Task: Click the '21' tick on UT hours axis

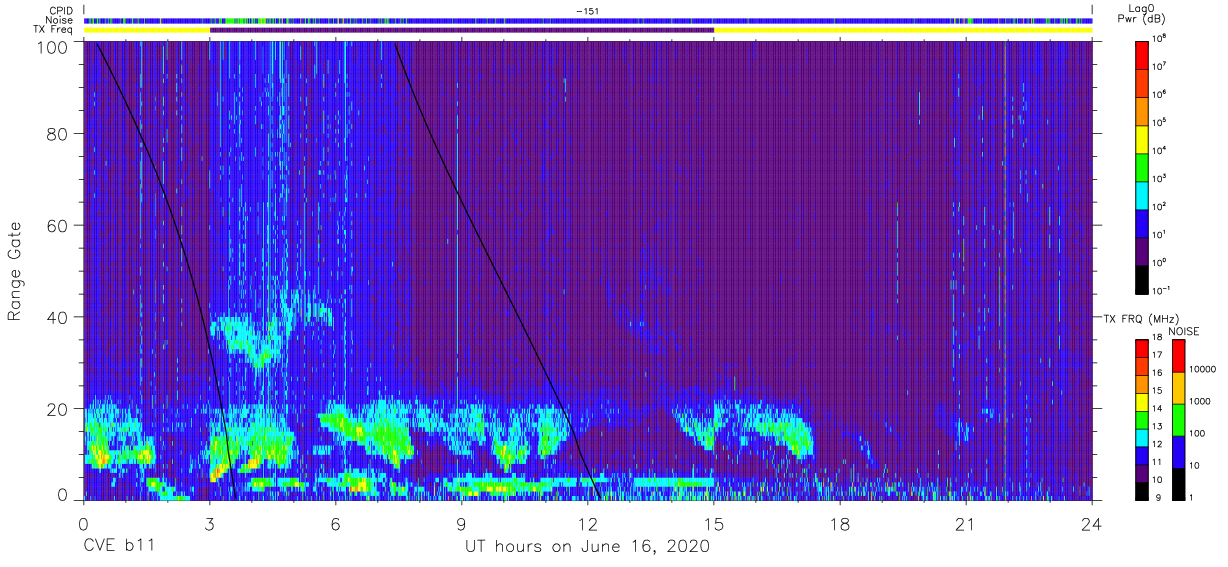Action: [x=966, y=523]
